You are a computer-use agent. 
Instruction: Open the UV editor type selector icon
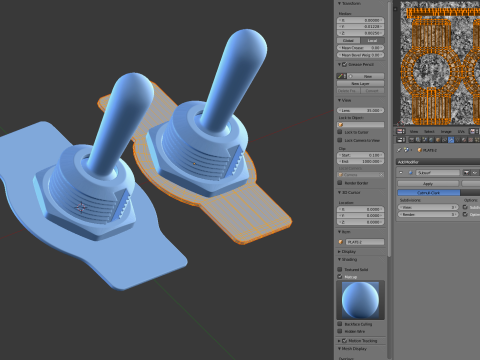click(x=401, y=131)
